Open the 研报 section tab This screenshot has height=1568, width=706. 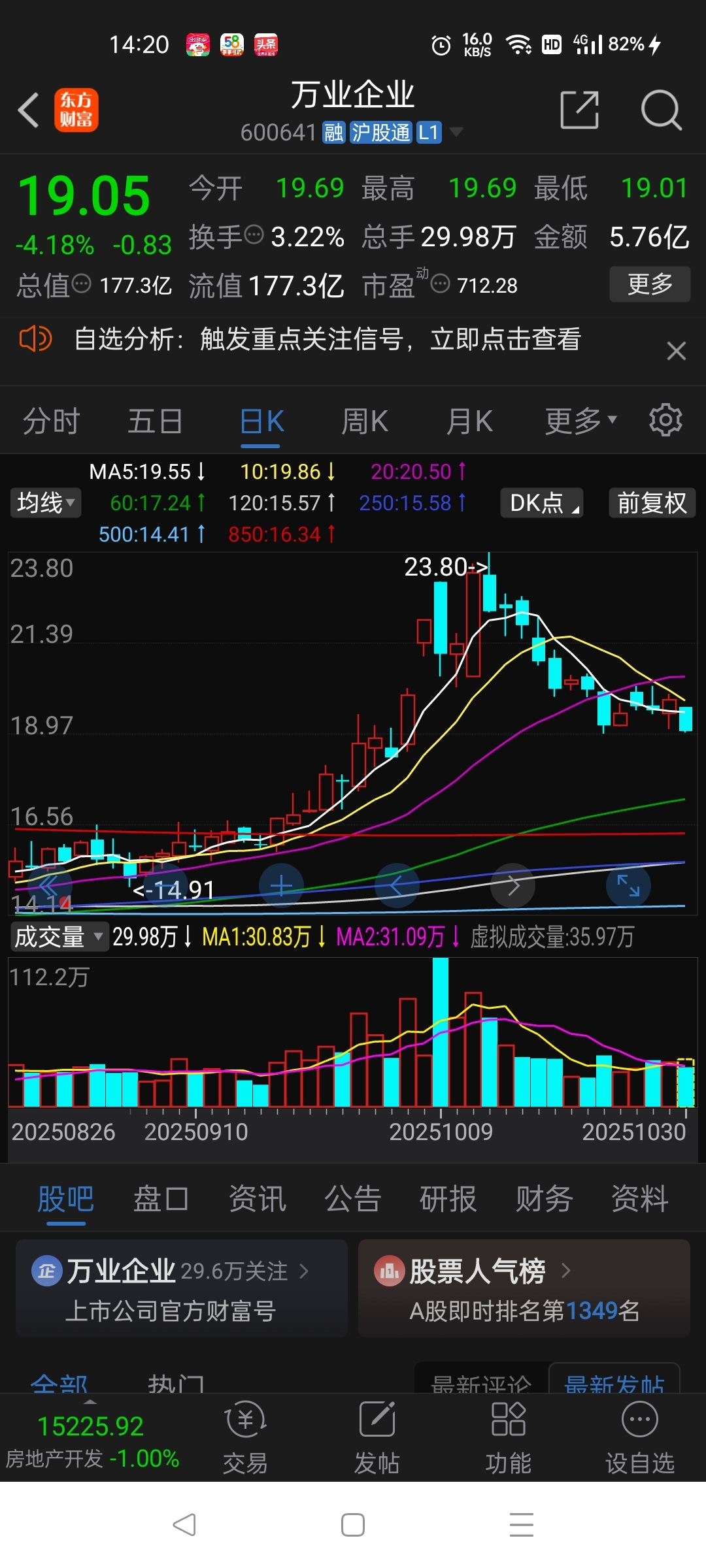448,1199
